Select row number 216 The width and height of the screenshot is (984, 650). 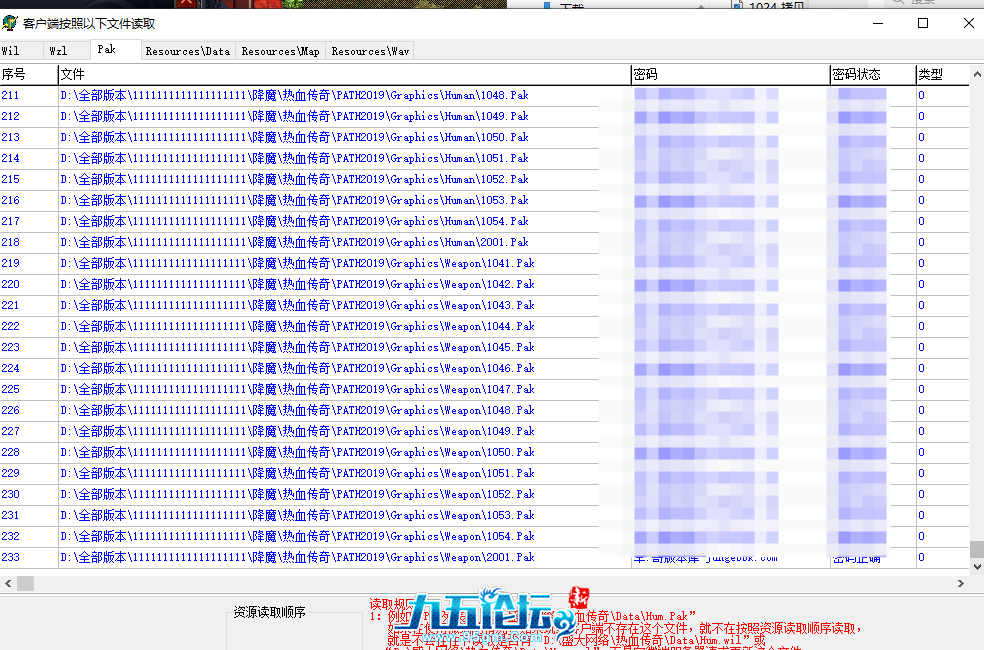10,201
